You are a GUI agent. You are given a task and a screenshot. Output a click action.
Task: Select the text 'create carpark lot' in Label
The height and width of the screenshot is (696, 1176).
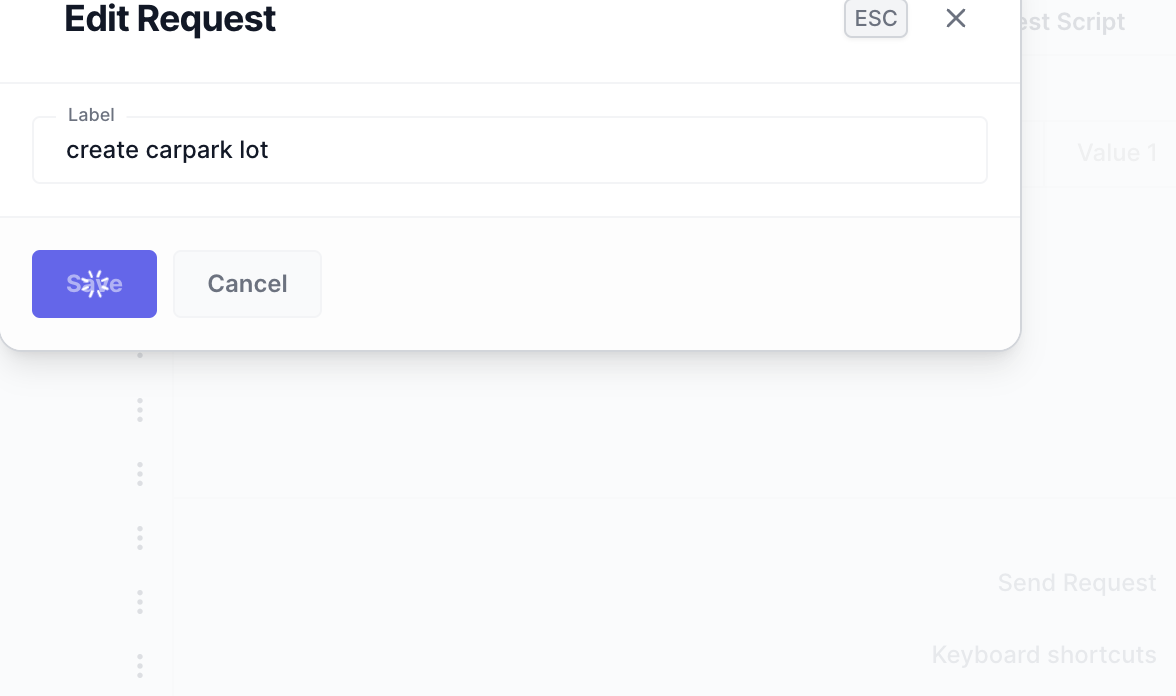167,150
